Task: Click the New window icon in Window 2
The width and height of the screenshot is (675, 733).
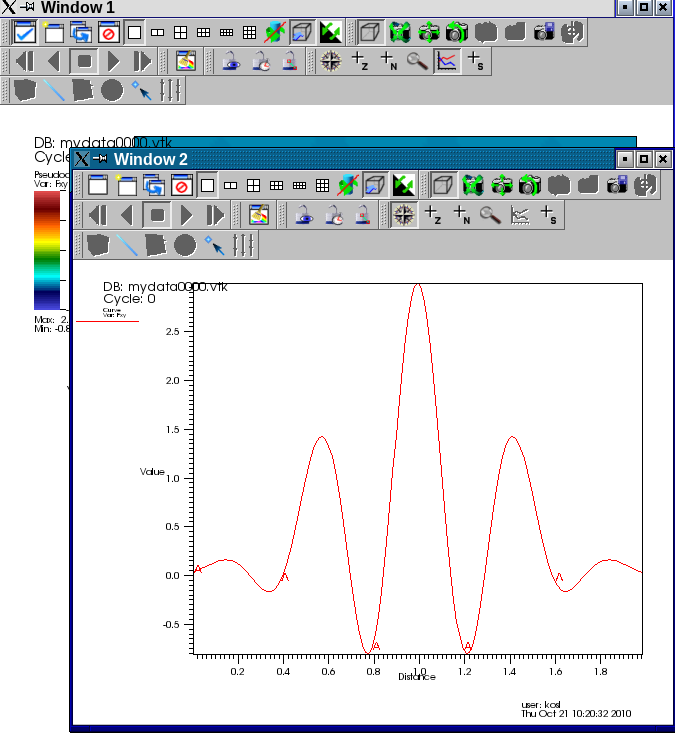Action: pos(126,185)
